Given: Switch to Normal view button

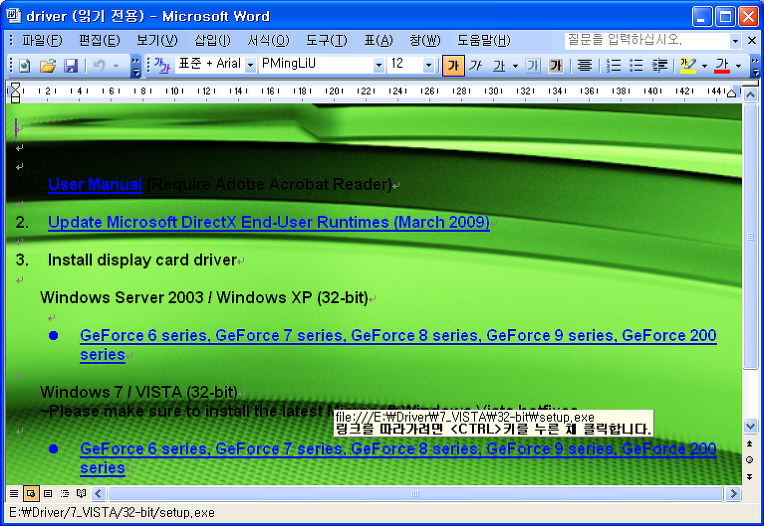Looking at the screenshot, I should coord(14,494).
